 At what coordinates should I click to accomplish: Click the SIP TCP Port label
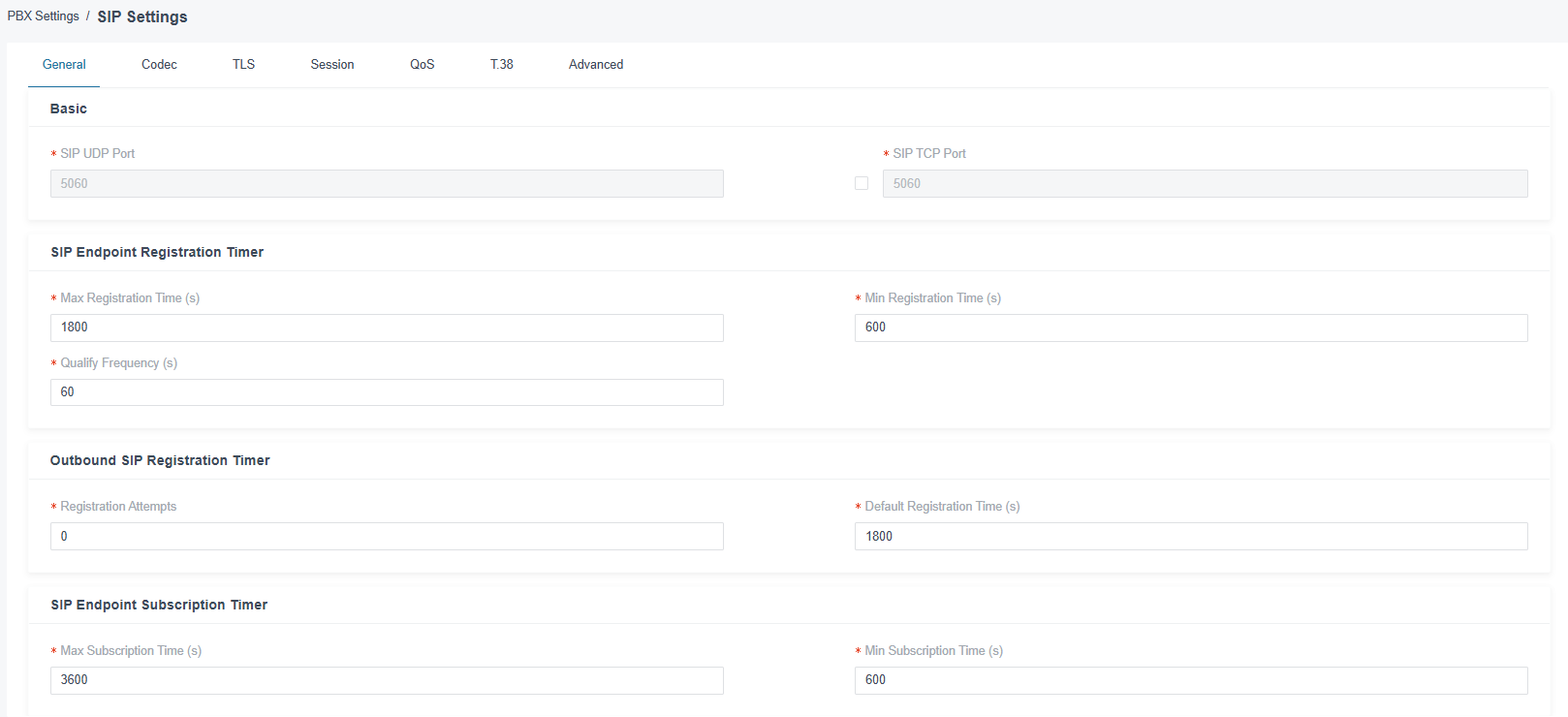coord(929,153)
